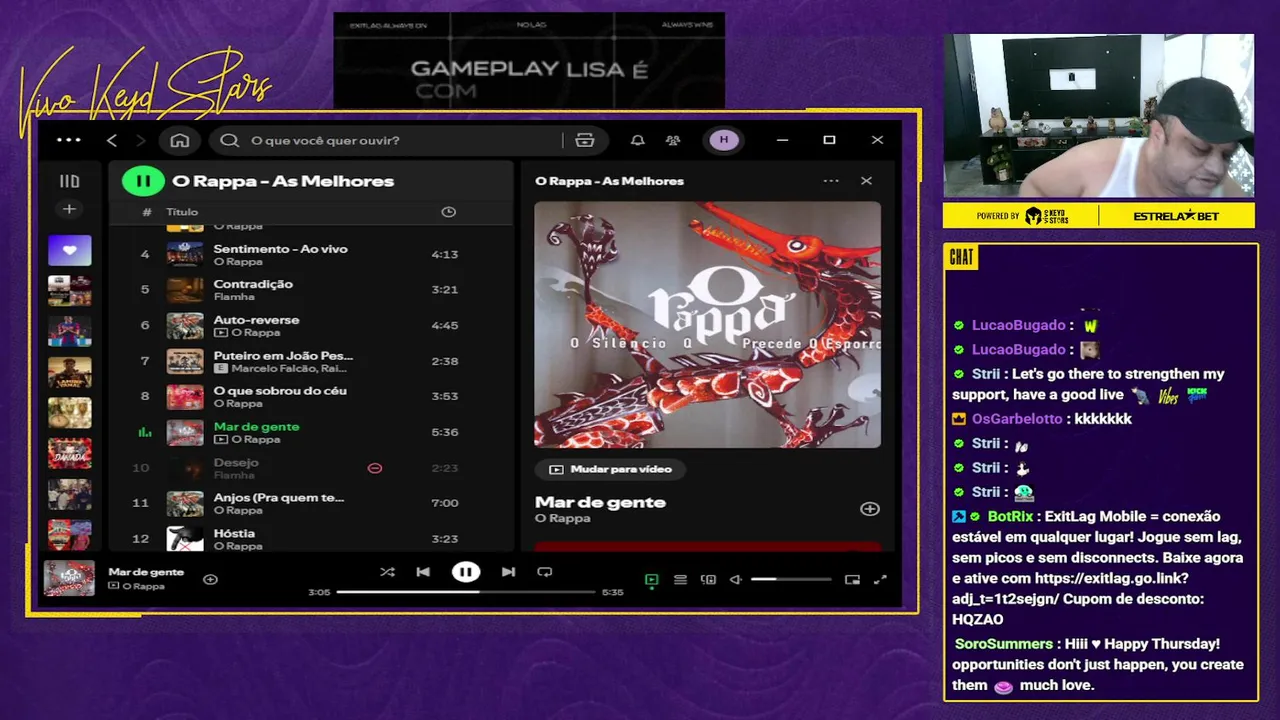Viewport: 1280px width, 720px height.
Task: Open the notifications bell
Action: click(637, 140)
